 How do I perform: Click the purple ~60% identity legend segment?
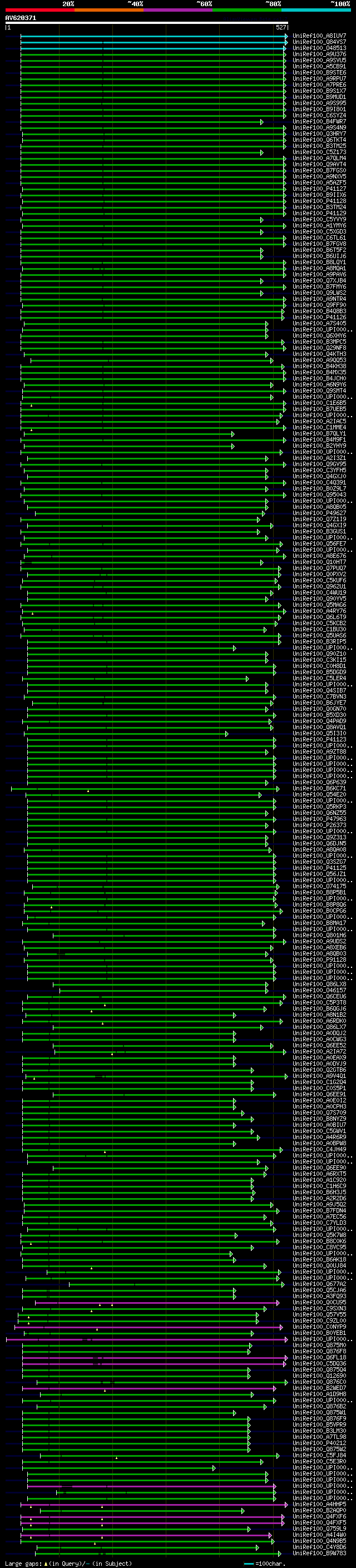click(x=177, y=10)
